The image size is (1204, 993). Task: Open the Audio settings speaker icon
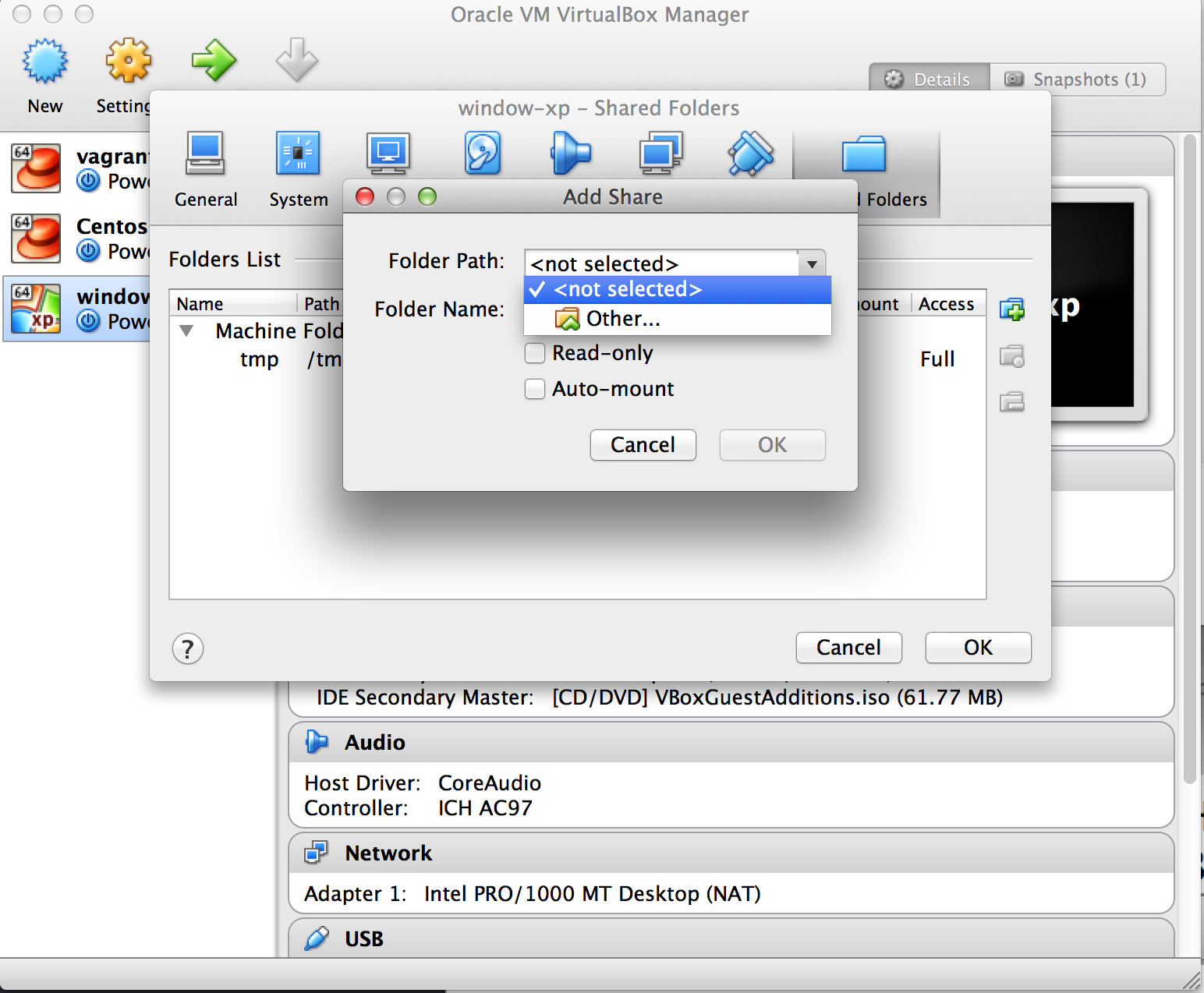pos(571,154)
